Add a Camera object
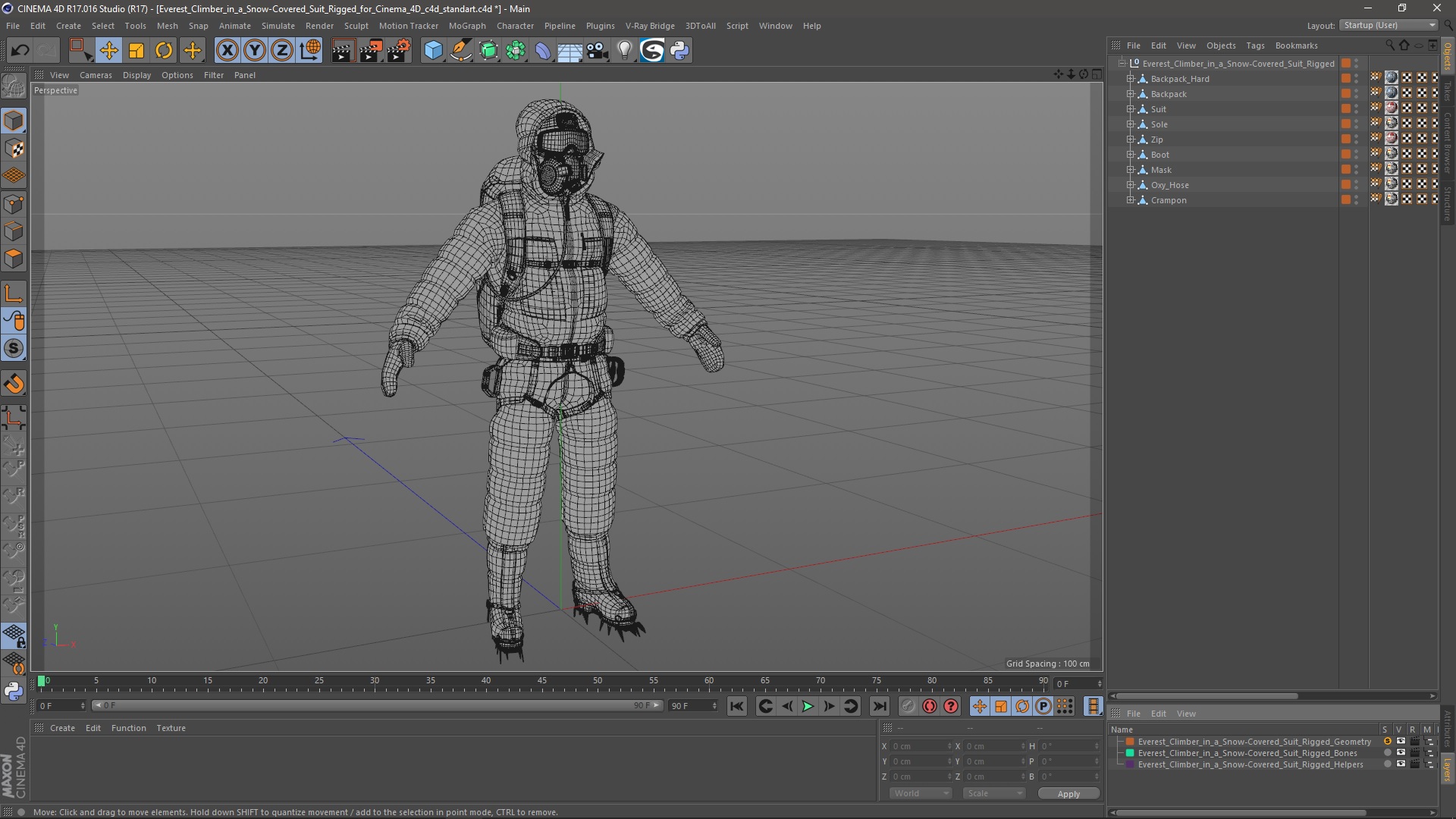Image resolution: width=1456 pixels, height=819 pixels. [598, 51]
